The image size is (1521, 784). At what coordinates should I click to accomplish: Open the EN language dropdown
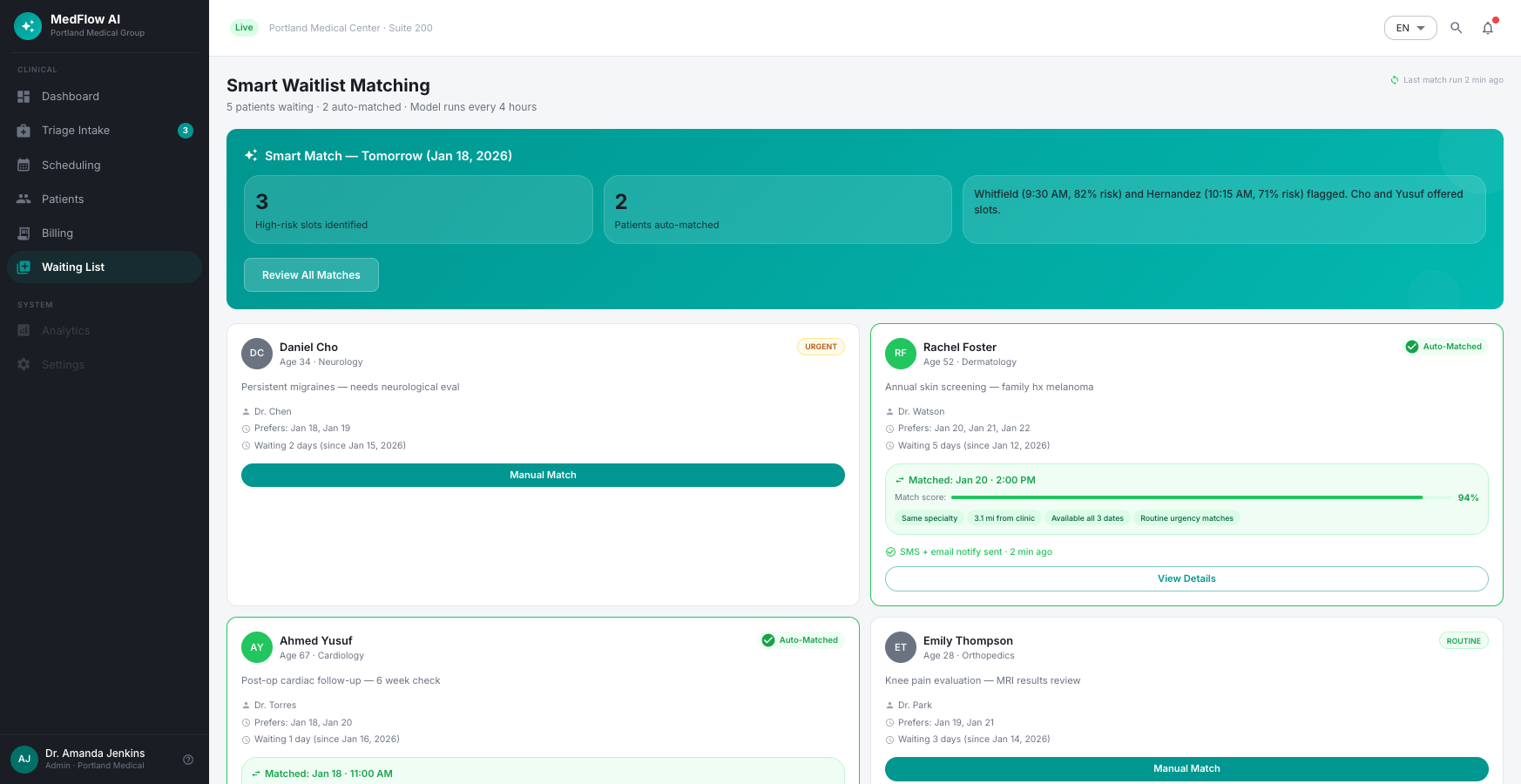coord(1410,28)
